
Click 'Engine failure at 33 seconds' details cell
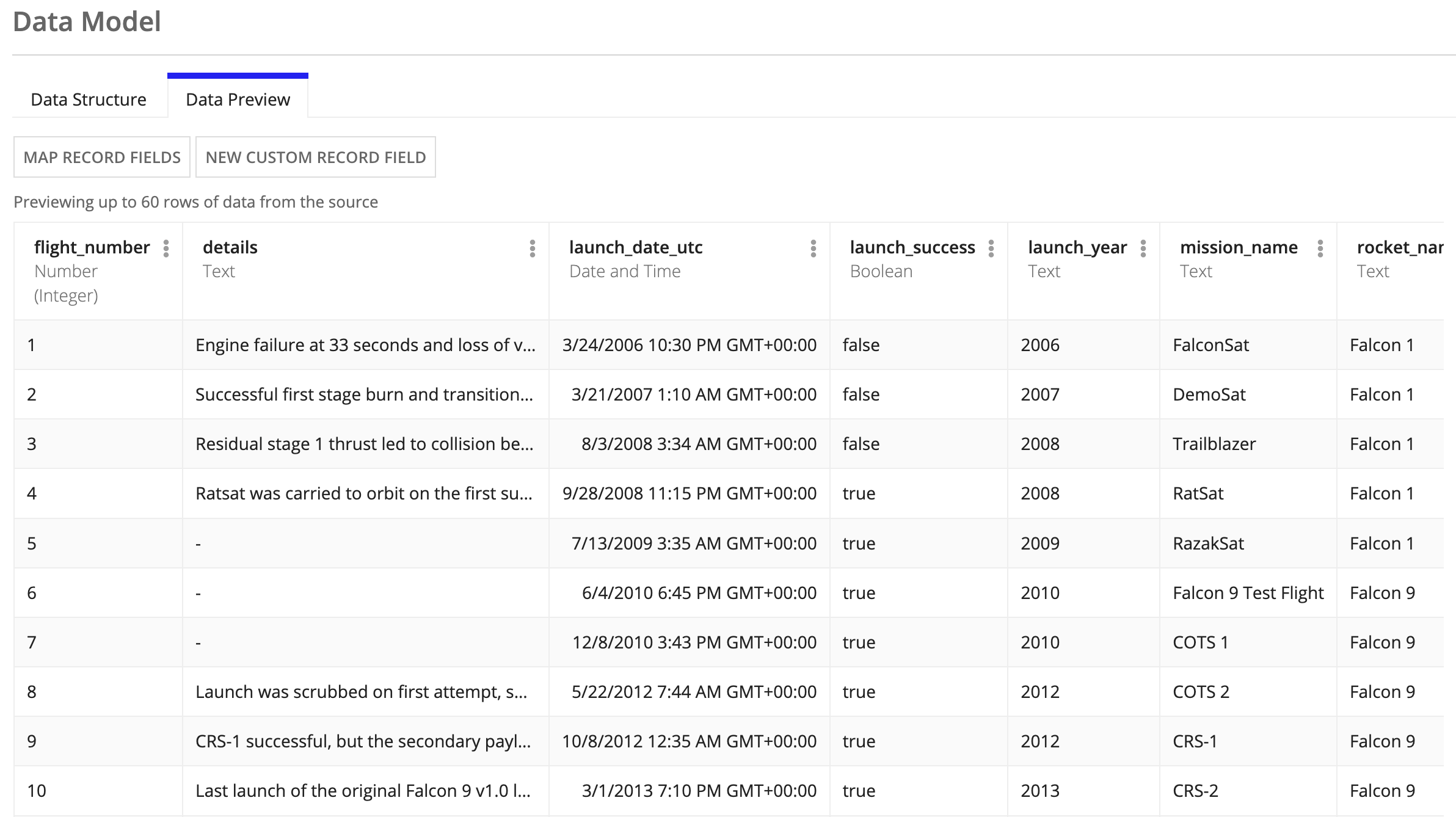(366, 345)
